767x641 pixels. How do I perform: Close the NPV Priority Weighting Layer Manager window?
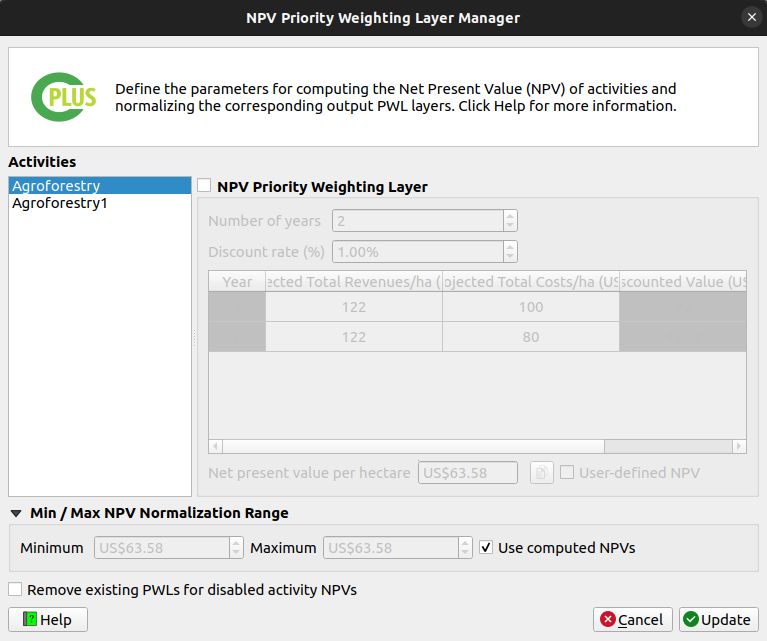tap(752, 18)
